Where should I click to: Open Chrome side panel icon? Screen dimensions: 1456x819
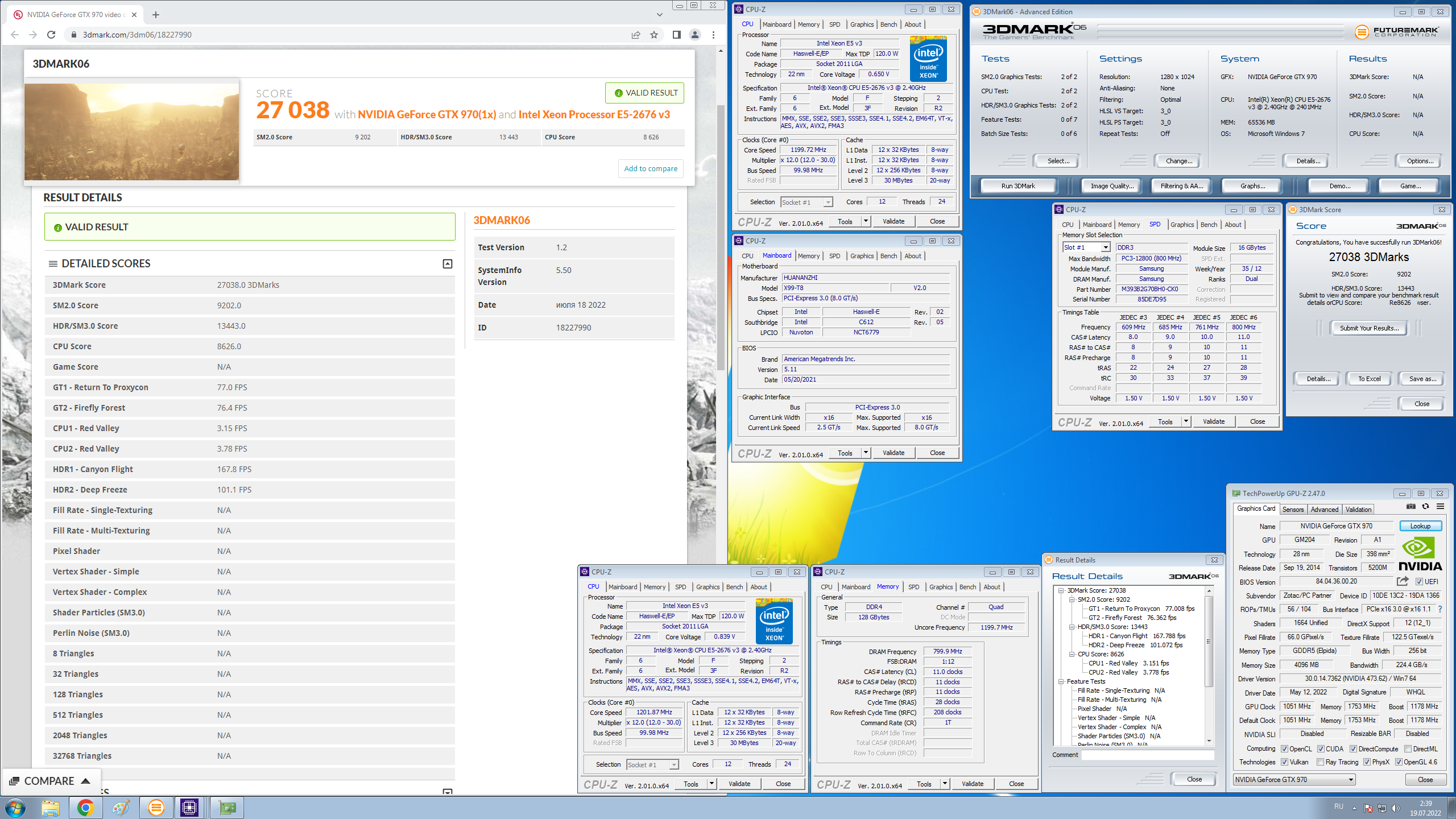pyautogui.click(x=676, y=35)
